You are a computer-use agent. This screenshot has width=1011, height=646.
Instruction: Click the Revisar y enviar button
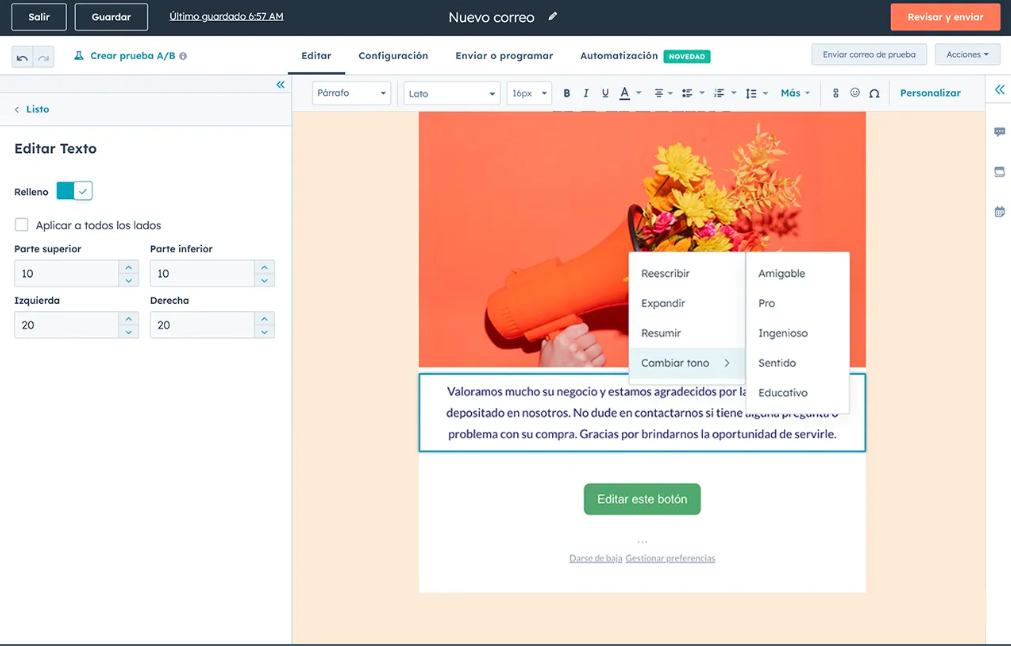[944, 16]
